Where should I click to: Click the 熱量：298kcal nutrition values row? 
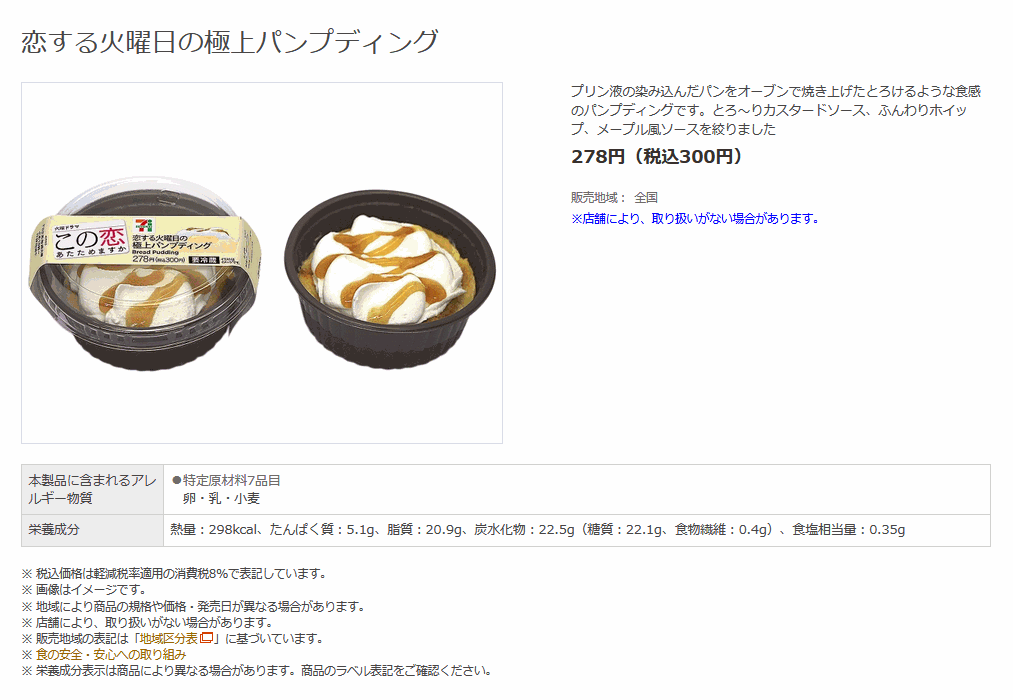(x=538, y=530)
